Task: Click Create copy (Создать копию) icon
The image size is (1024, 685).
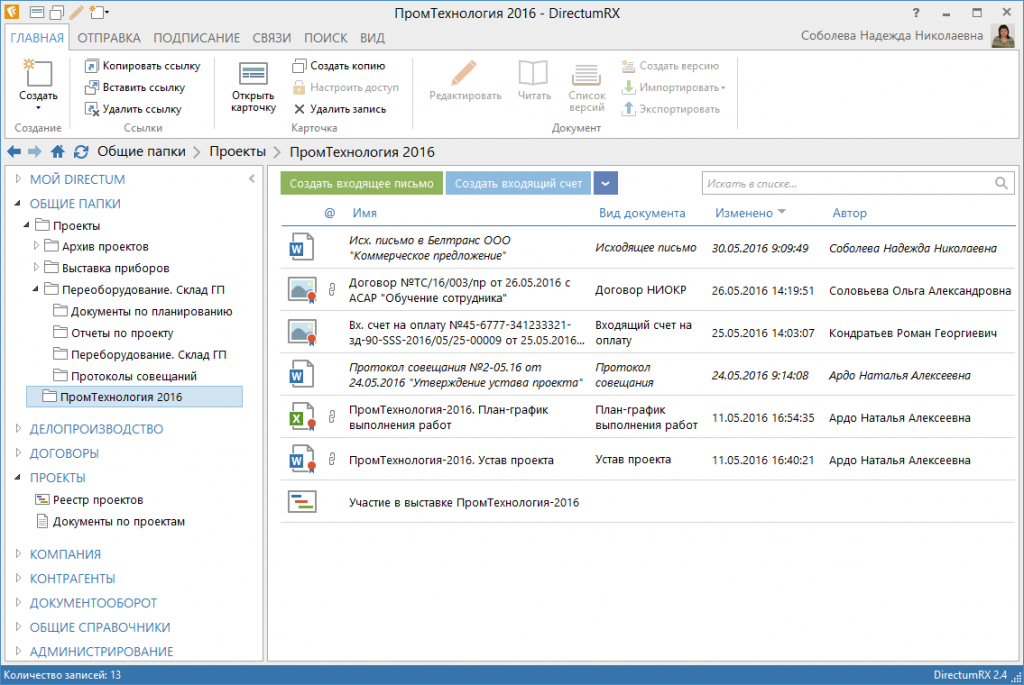Action: [x=299, y=66]
